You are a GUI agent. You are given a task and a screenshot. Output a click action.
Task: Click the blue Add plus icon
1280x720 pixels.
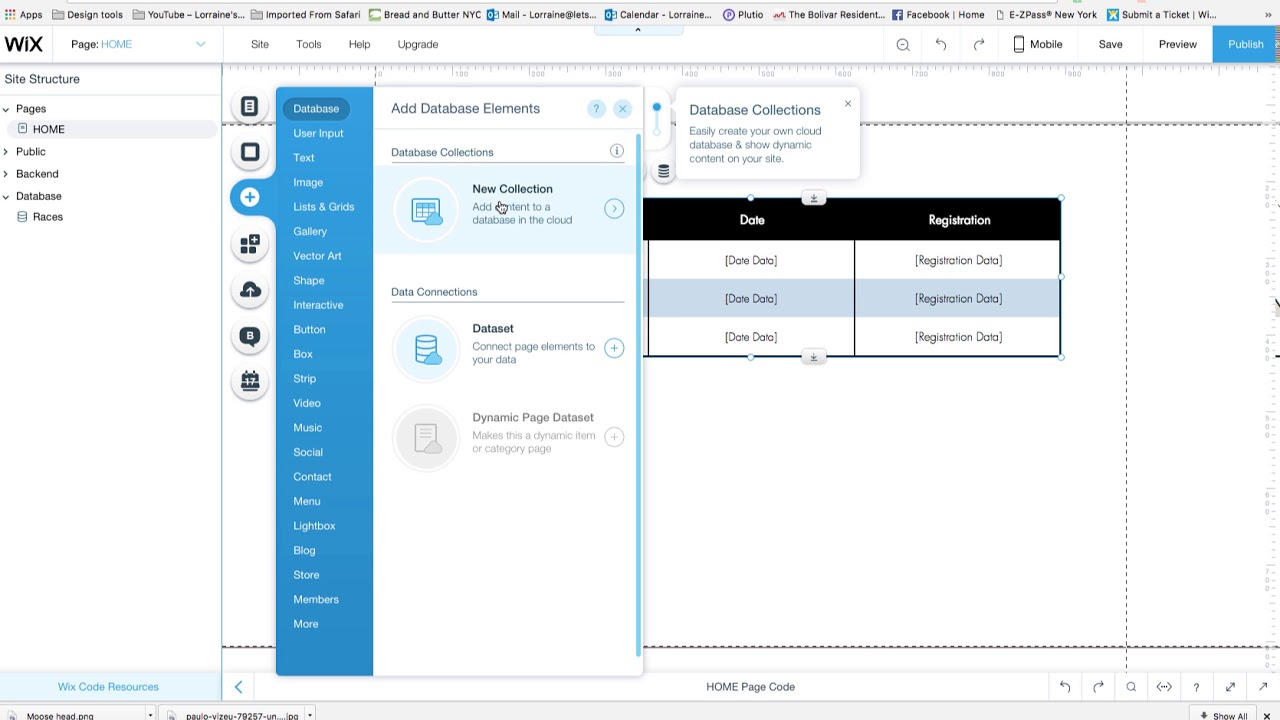[x=250, y=197]
